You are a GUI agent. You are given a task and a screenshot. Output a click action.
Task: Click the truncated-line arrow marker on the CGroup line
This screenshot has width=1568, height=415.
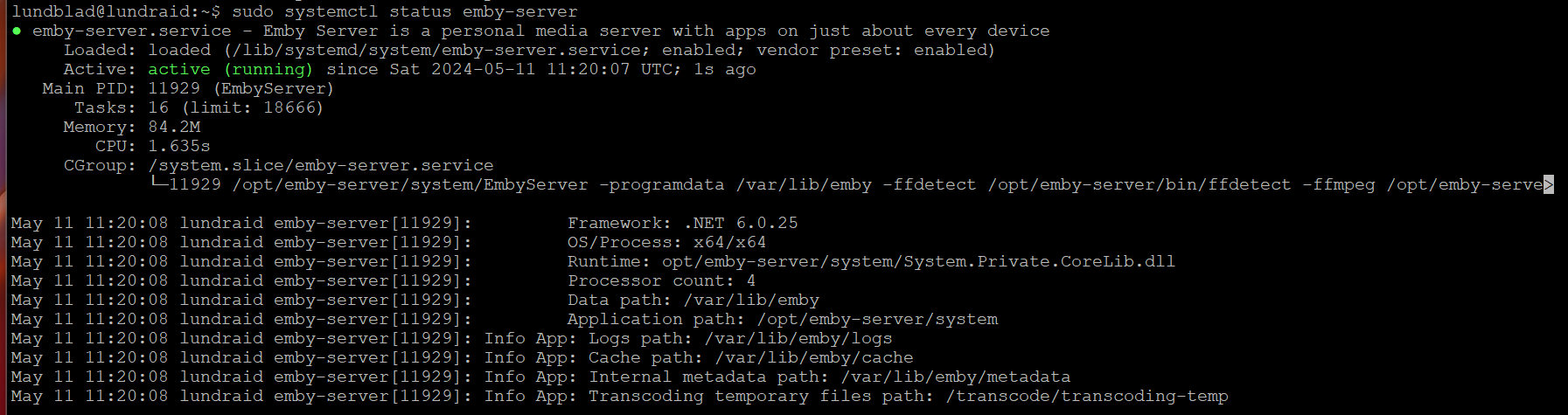1548,184
